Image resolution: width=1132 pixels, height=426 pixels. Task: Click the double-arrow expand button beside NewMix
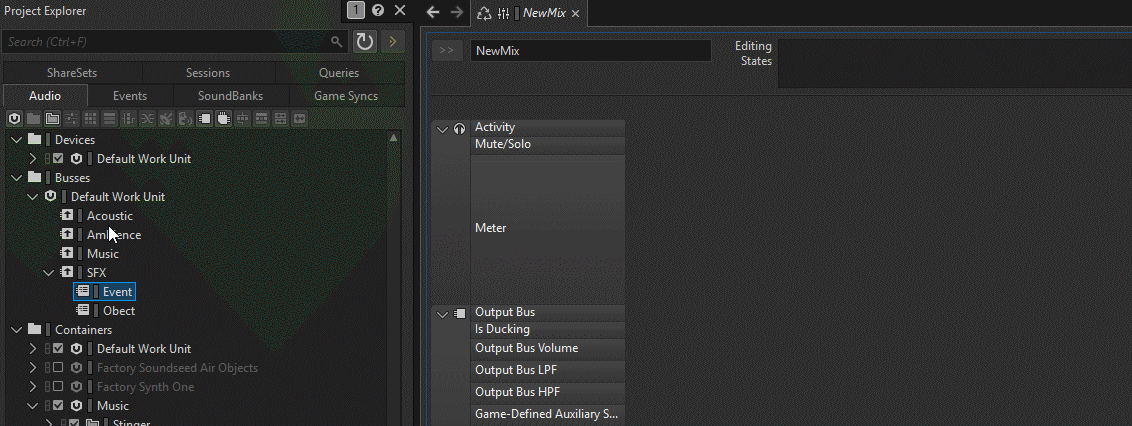447,51
